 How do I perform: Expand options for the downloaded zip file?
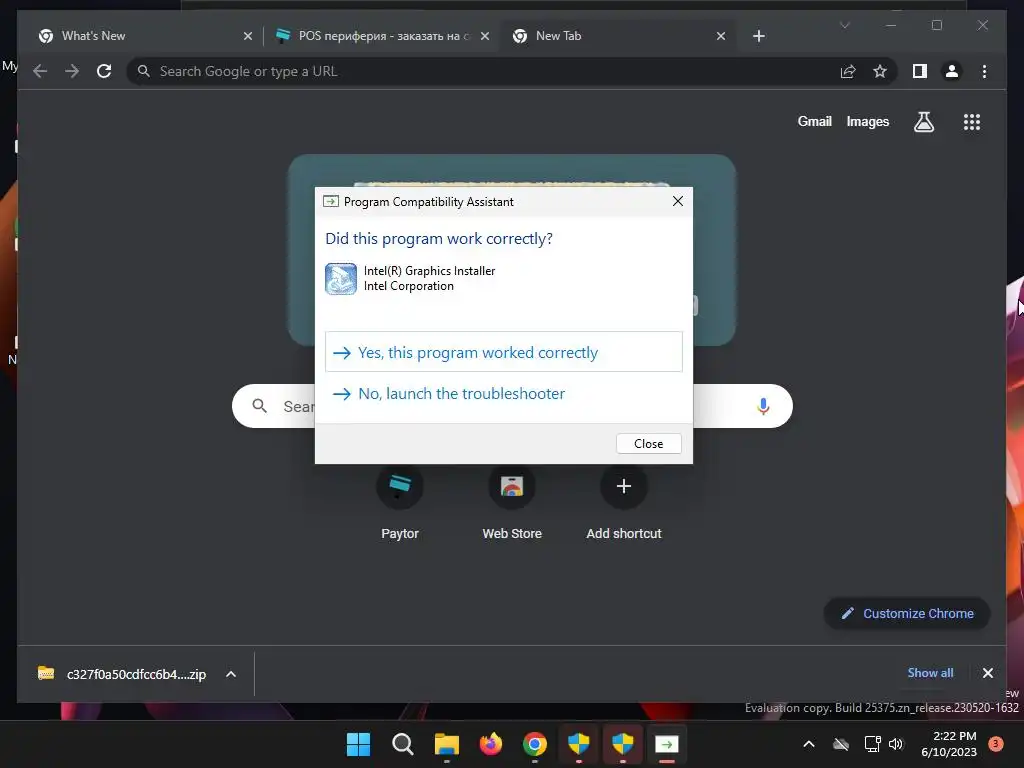click(x=231, y=674)
